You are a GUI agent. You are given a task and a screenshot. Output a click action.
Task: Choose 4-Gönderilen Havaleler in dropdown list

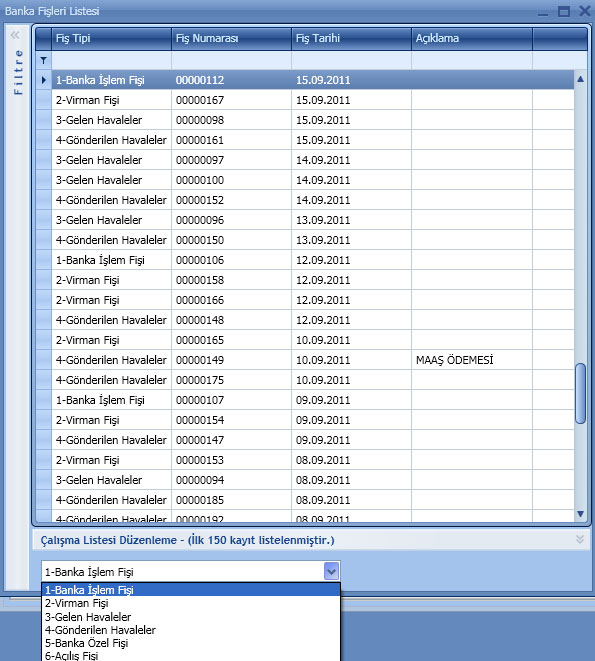tap(191, 630)
